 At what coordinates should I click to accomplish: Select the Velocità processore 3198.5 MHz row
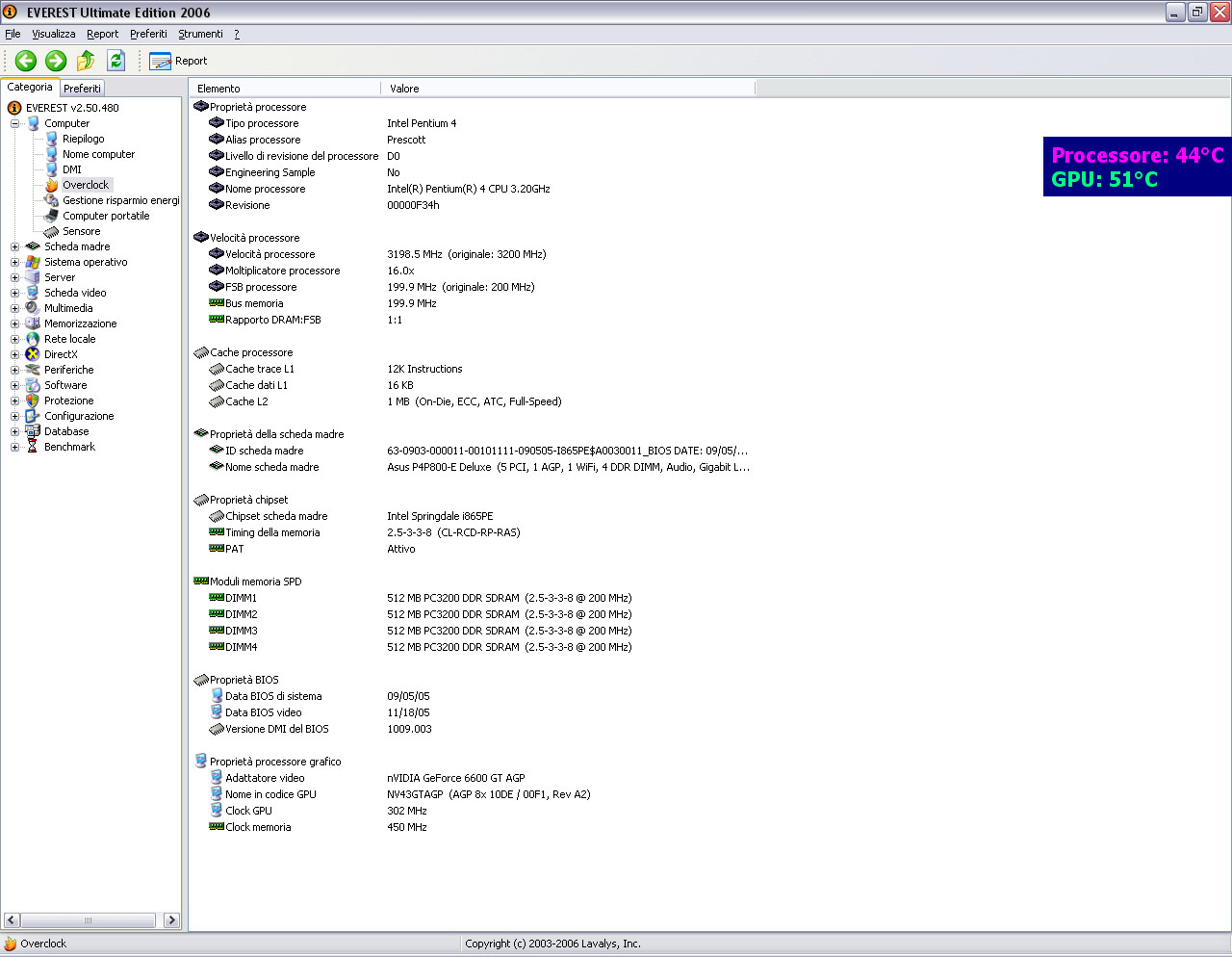[472, 254]
